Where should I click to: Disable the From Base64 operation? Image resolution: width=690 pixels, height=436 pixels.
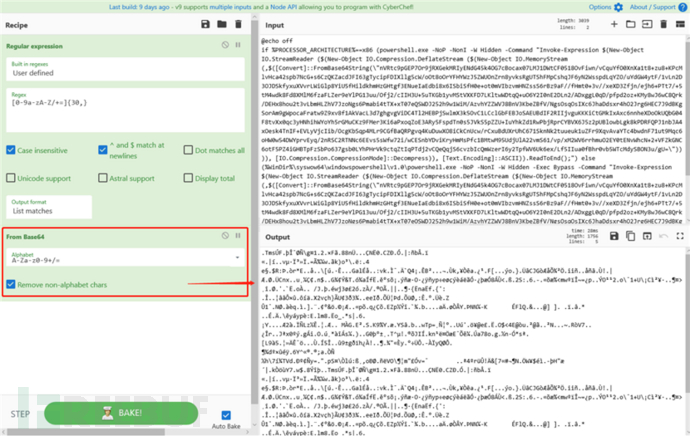pyautogui.click(x=225, y=236)
